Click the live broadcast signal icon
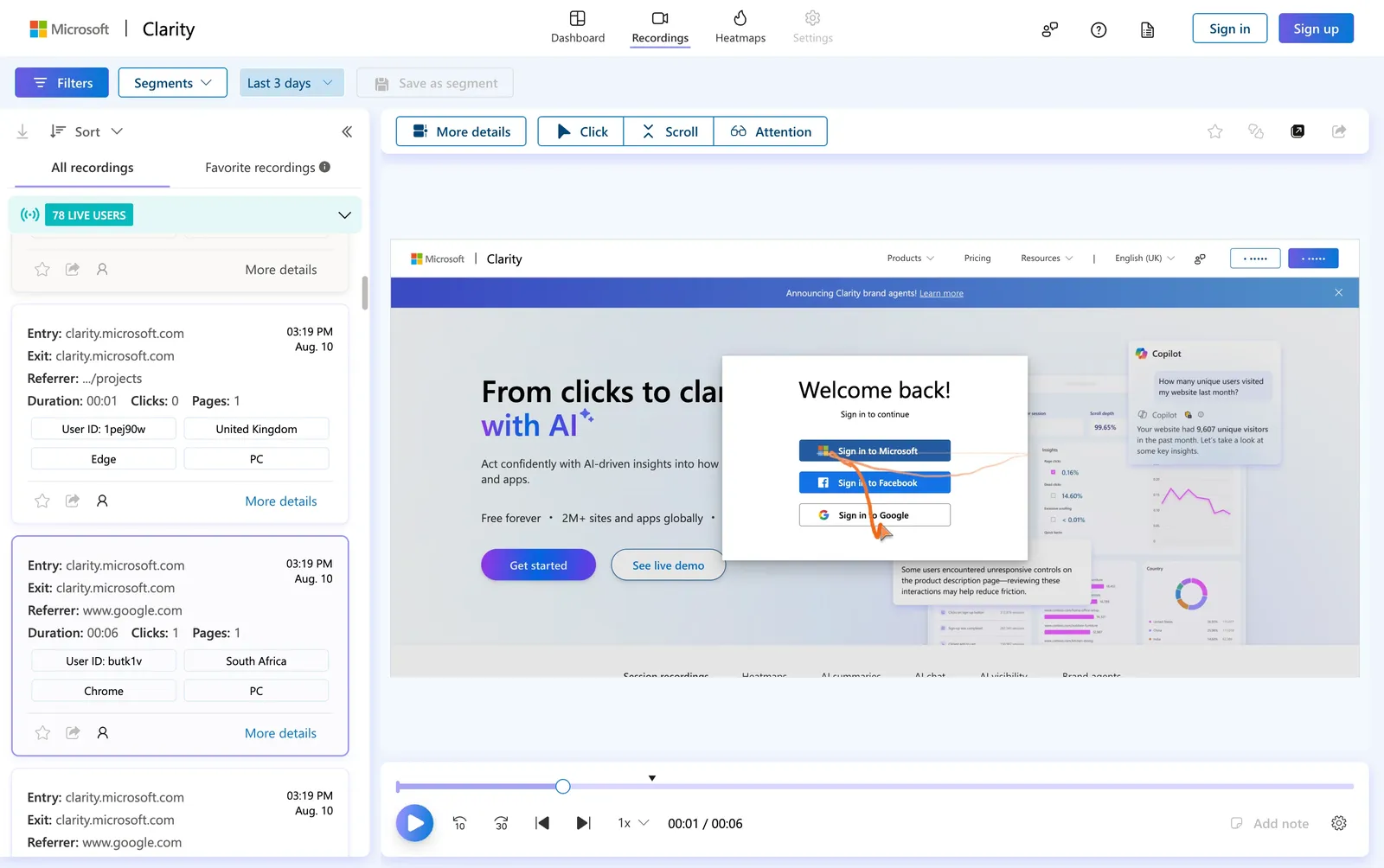The height and width of the screenshot is (868, 1384). tap(30, 214)
